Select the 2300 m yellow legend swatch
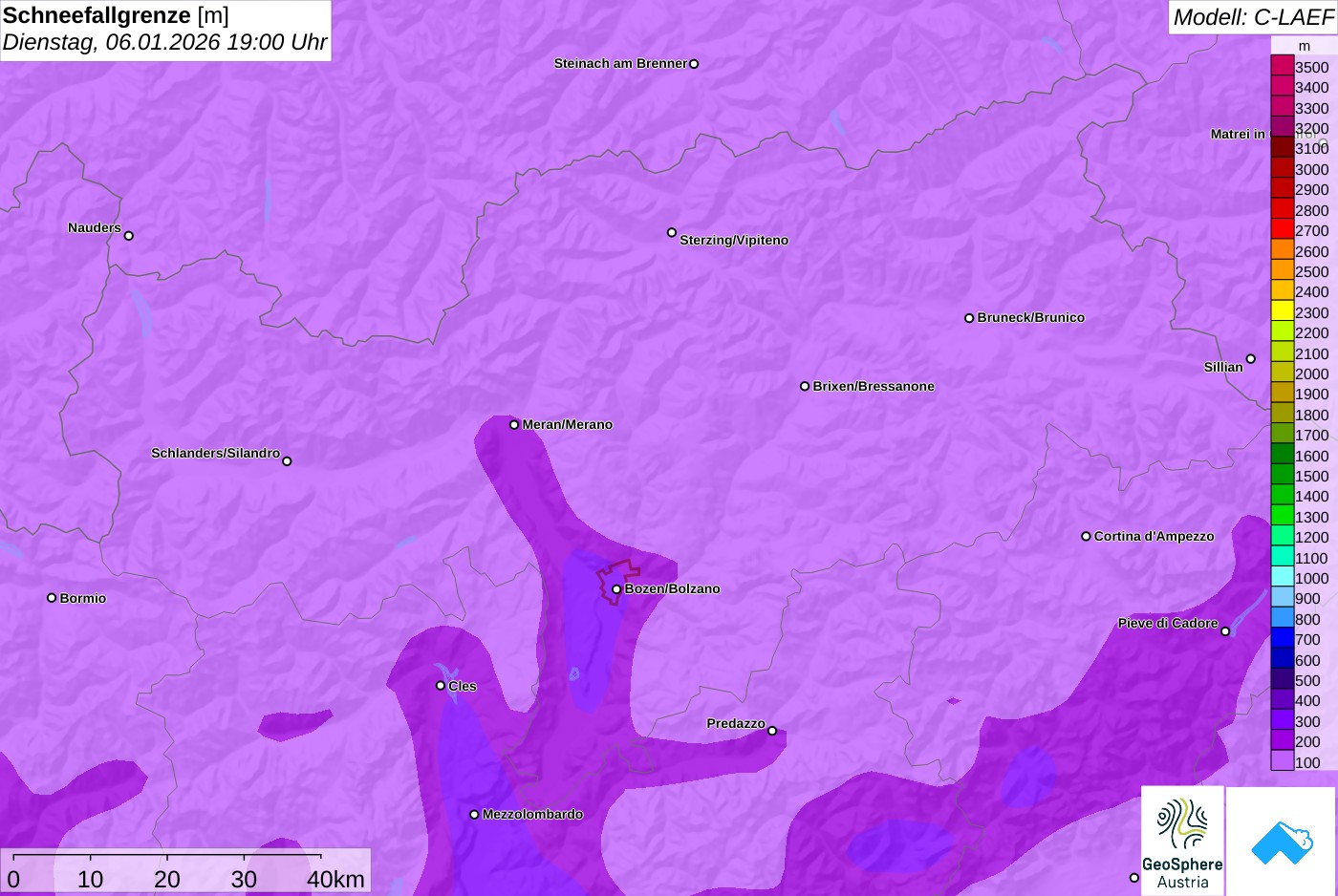1338x896 pixels. pyautogui.click(x=1282, y=312)
